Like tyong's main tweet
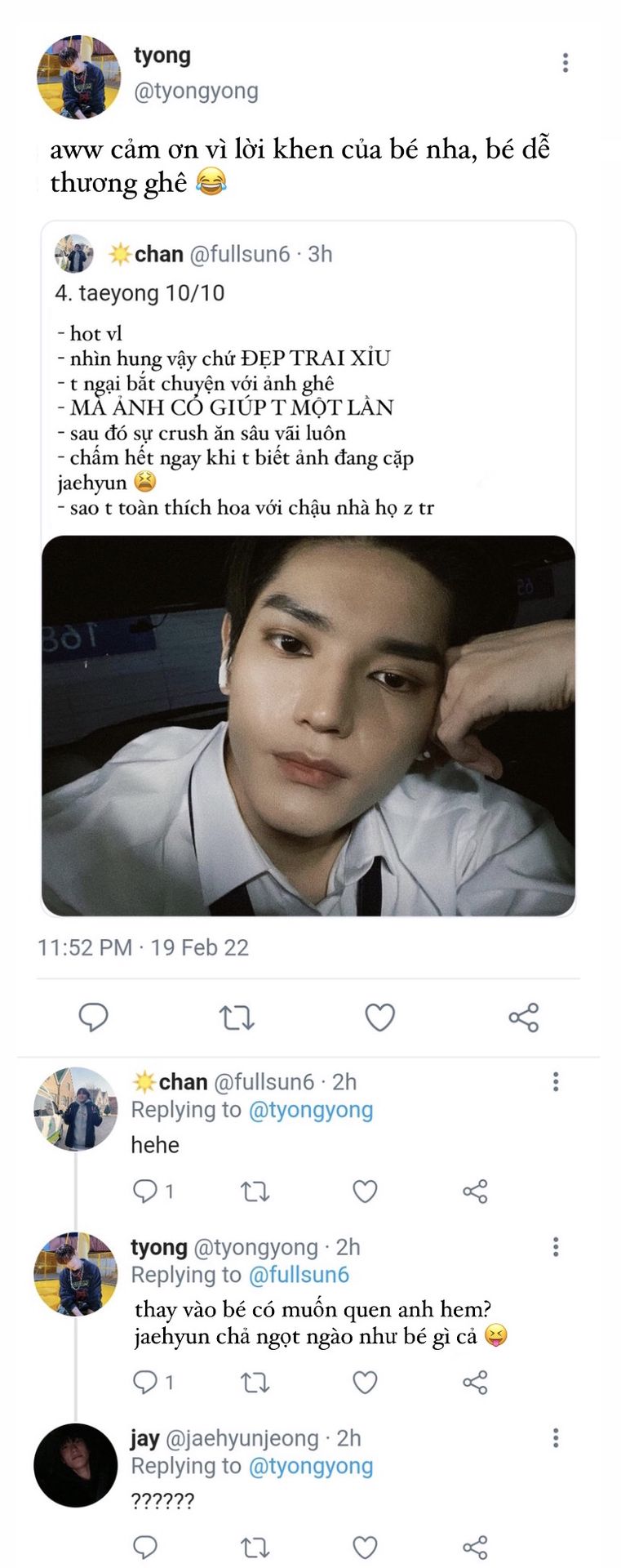Screen dimensions: 621x1568 tap(379, 1018)
